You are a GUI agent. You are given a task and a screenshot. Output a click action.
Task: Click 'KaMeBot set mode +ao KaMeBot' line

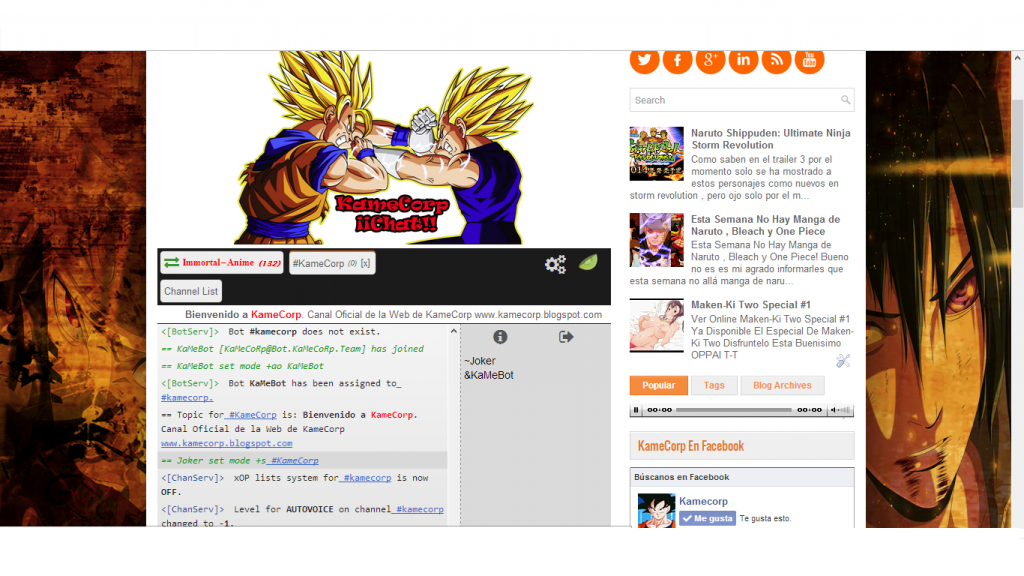pos(242,366)
